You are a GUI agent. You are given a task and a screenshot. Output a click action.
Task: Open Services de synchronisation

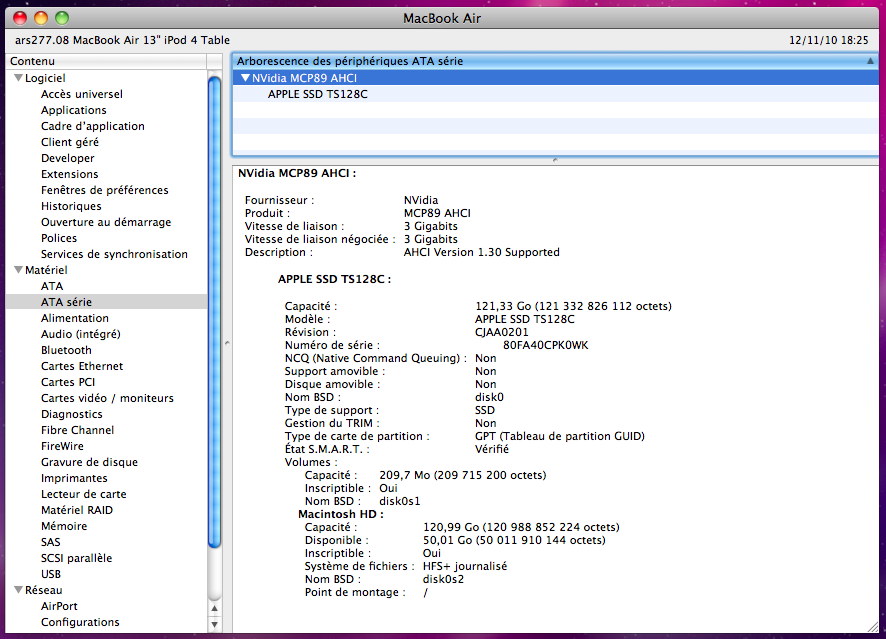coord(114,254)
